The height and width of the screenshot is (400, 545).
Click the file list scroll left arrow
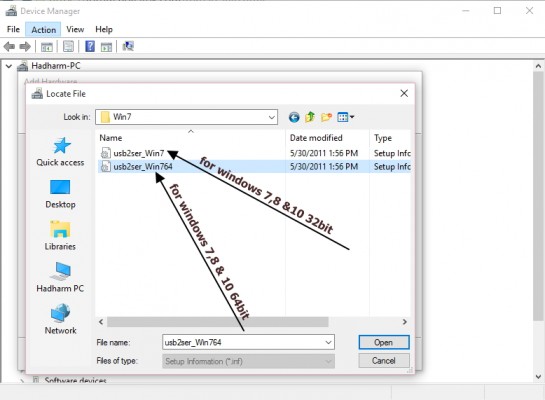click(x=101, y=322)
